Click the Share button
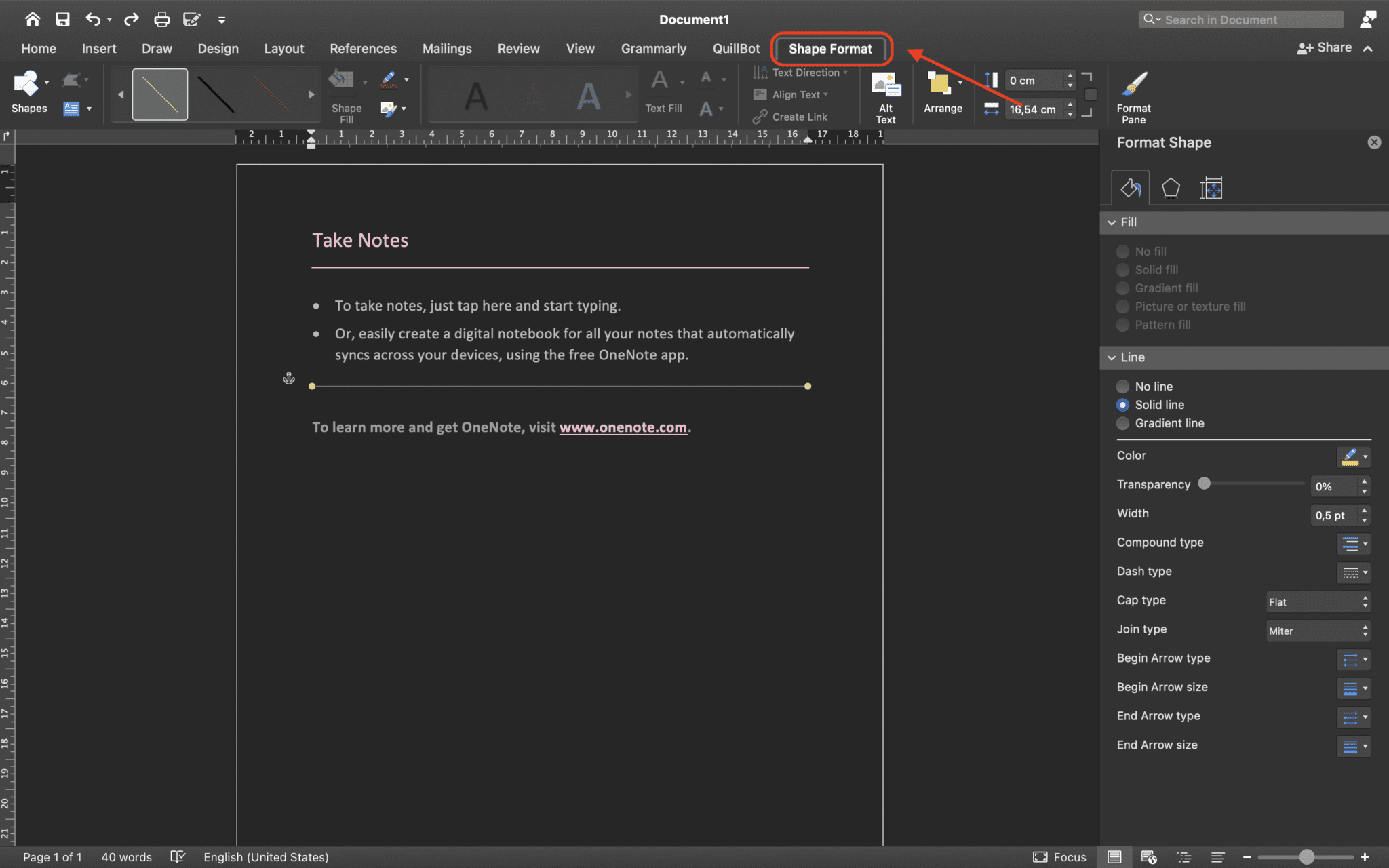The height and width of the screenshot is (868, 1389). coord(1331,47)
